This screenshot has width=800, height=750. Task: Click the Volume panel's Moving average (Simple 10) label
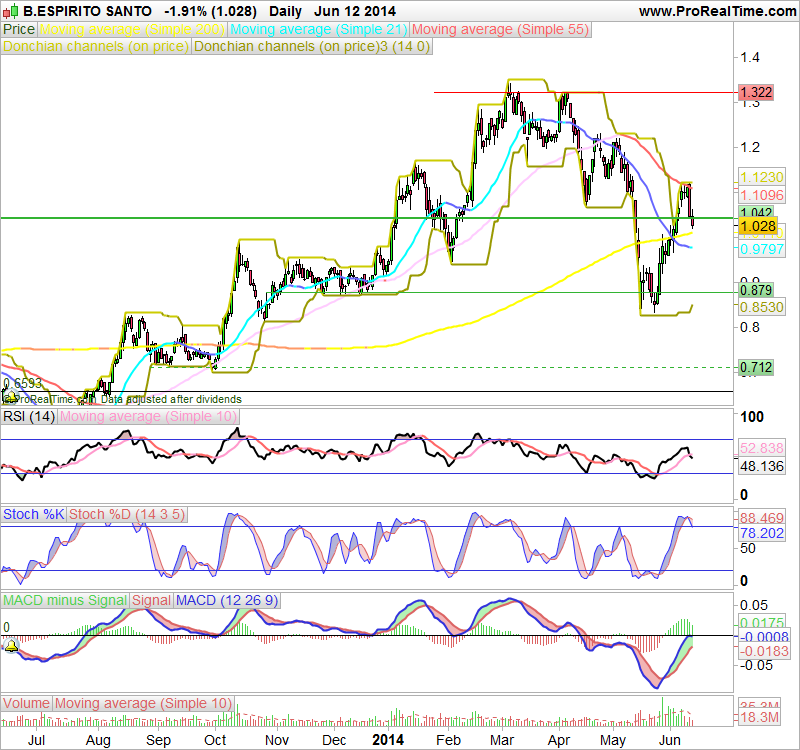point(143,704)
